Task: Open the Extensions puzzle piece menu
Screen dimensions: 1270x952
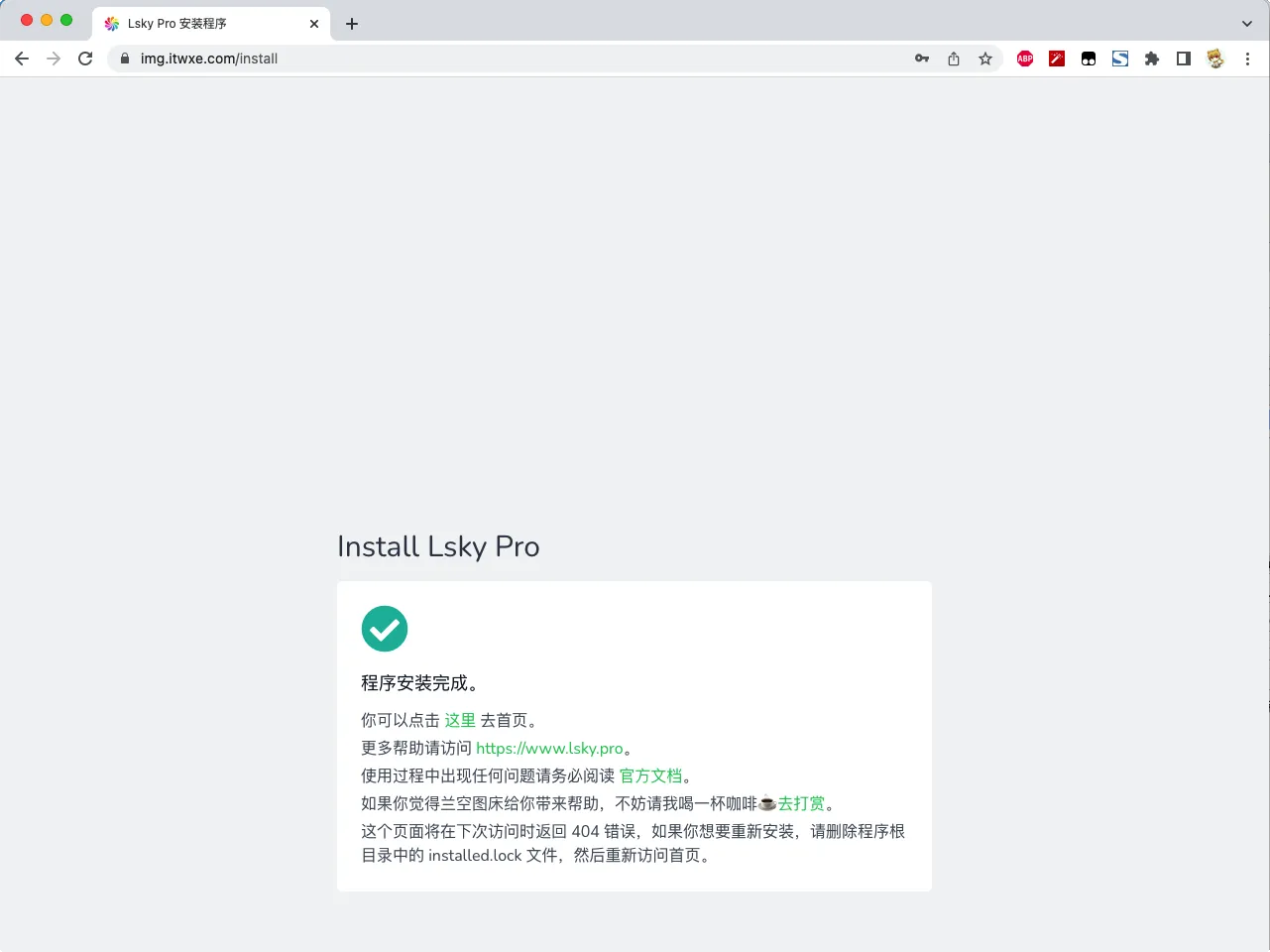Action: [1152, 59]
